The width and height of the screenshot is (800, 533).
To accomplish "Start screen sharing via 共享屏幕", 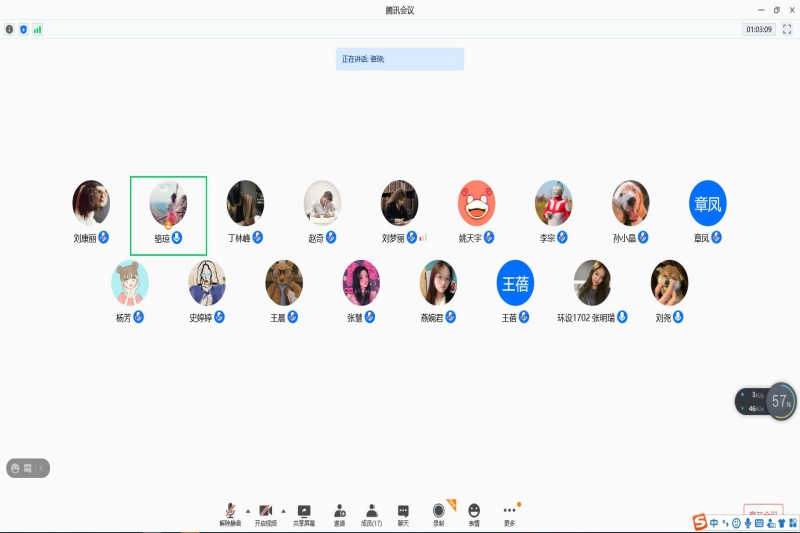I will pos(304,513).
